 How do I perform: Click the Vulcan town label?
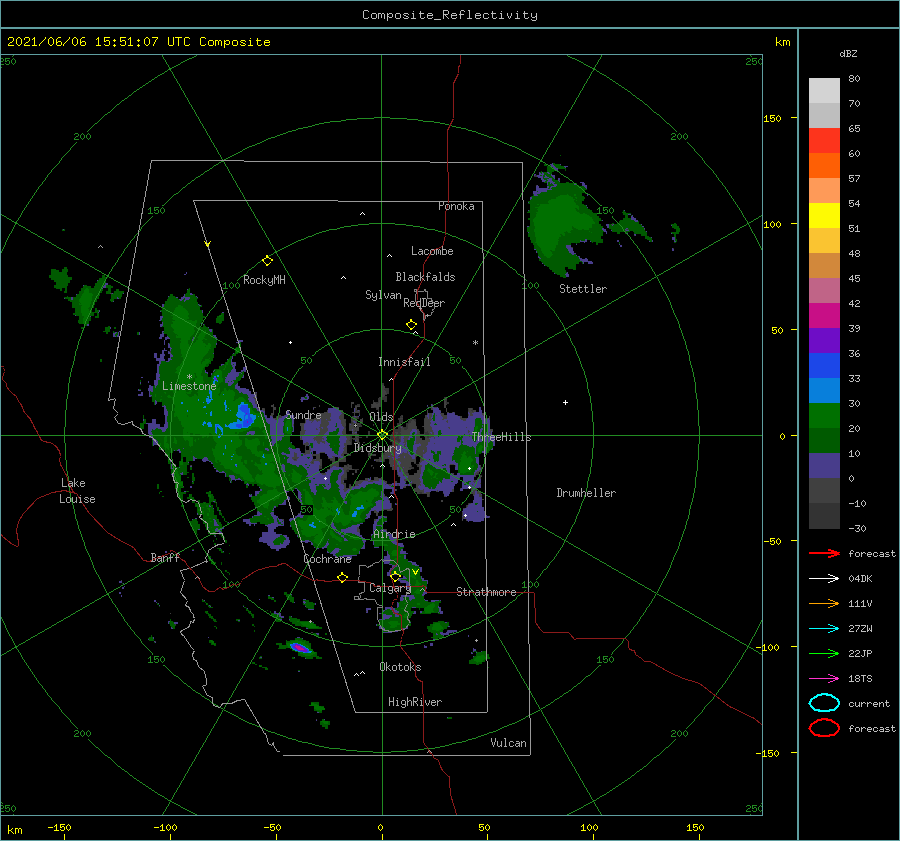(508, 743)
